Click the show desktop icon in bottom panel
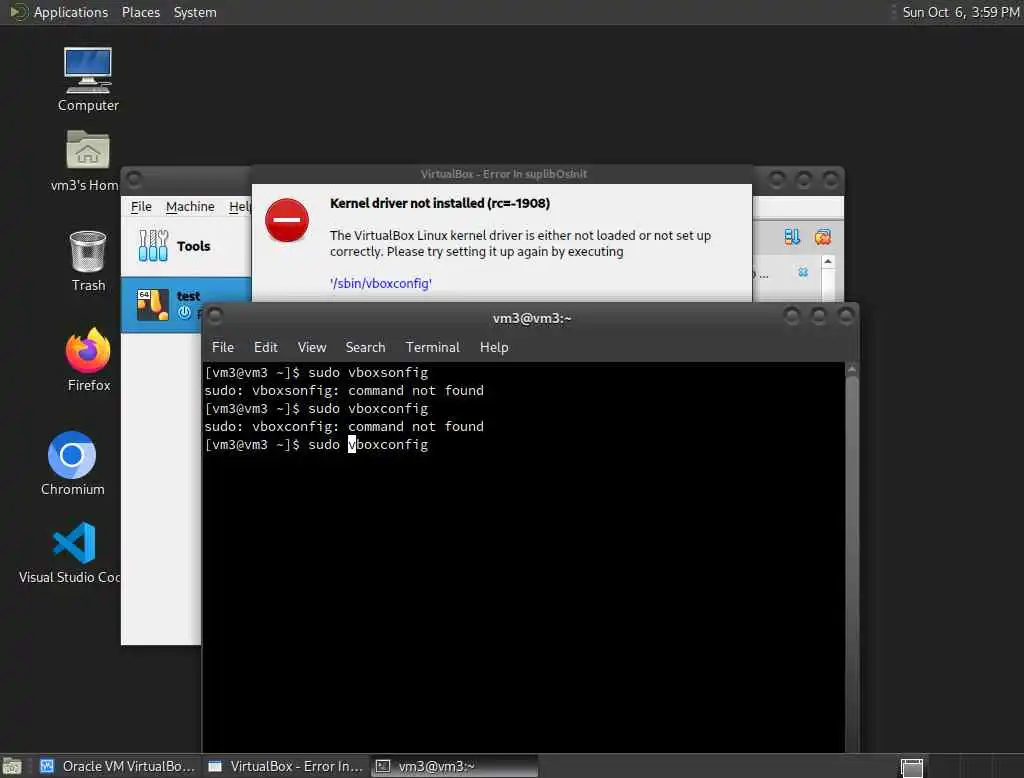The image size is (1024, 778). (12, 766)
